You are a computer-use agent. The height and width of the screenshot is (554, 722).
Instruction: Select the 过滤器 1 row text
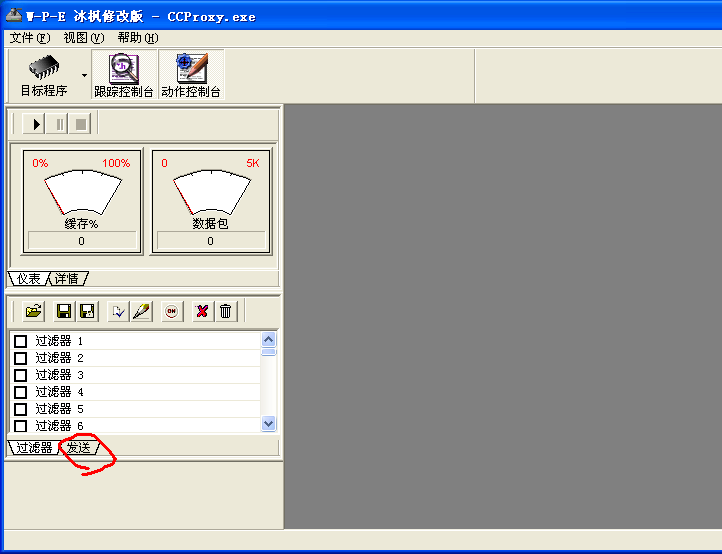click(59, 341)
